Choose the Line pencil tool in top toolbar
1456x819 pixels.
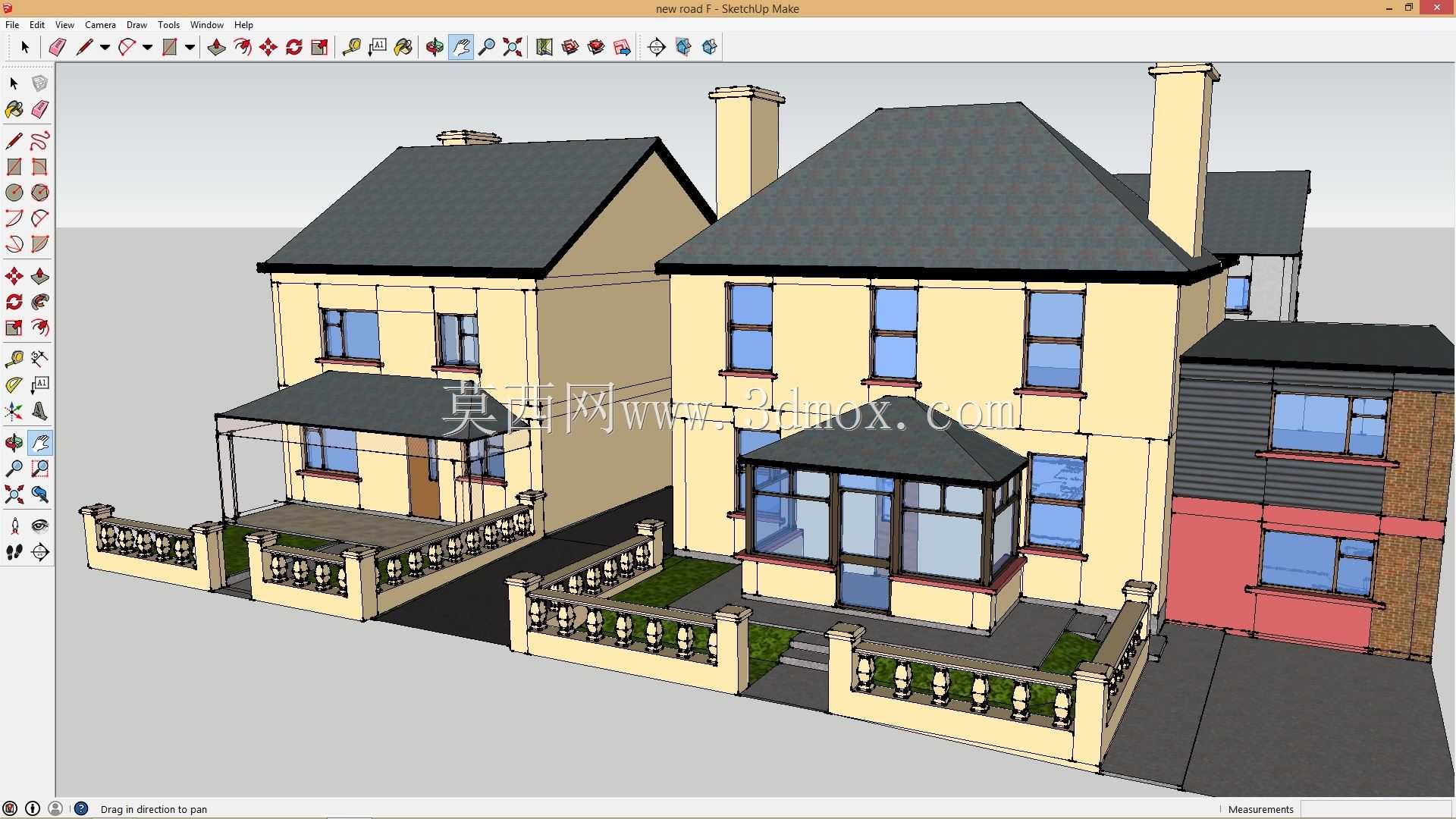point(84,47)
